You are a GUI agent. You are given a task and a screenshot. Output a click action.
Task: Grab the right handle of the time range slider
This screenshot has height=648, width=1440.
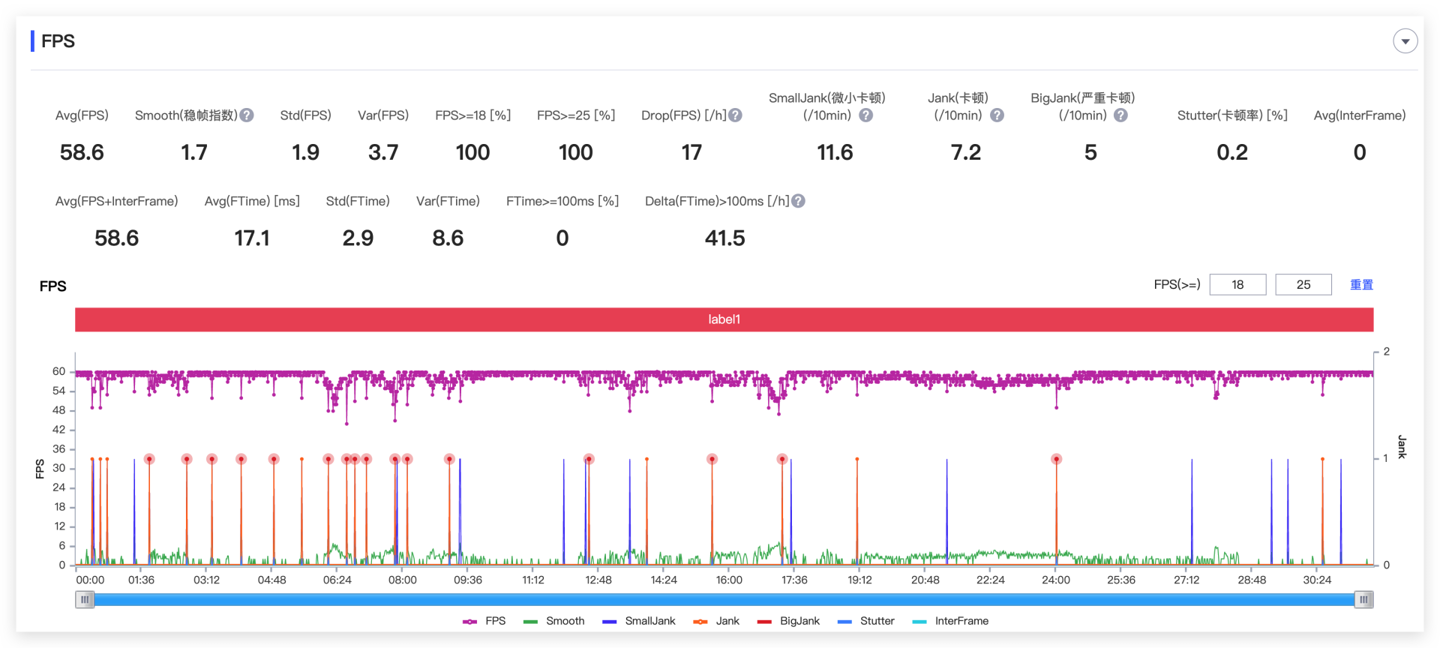pyautogui.click(x=1363, y=600)
